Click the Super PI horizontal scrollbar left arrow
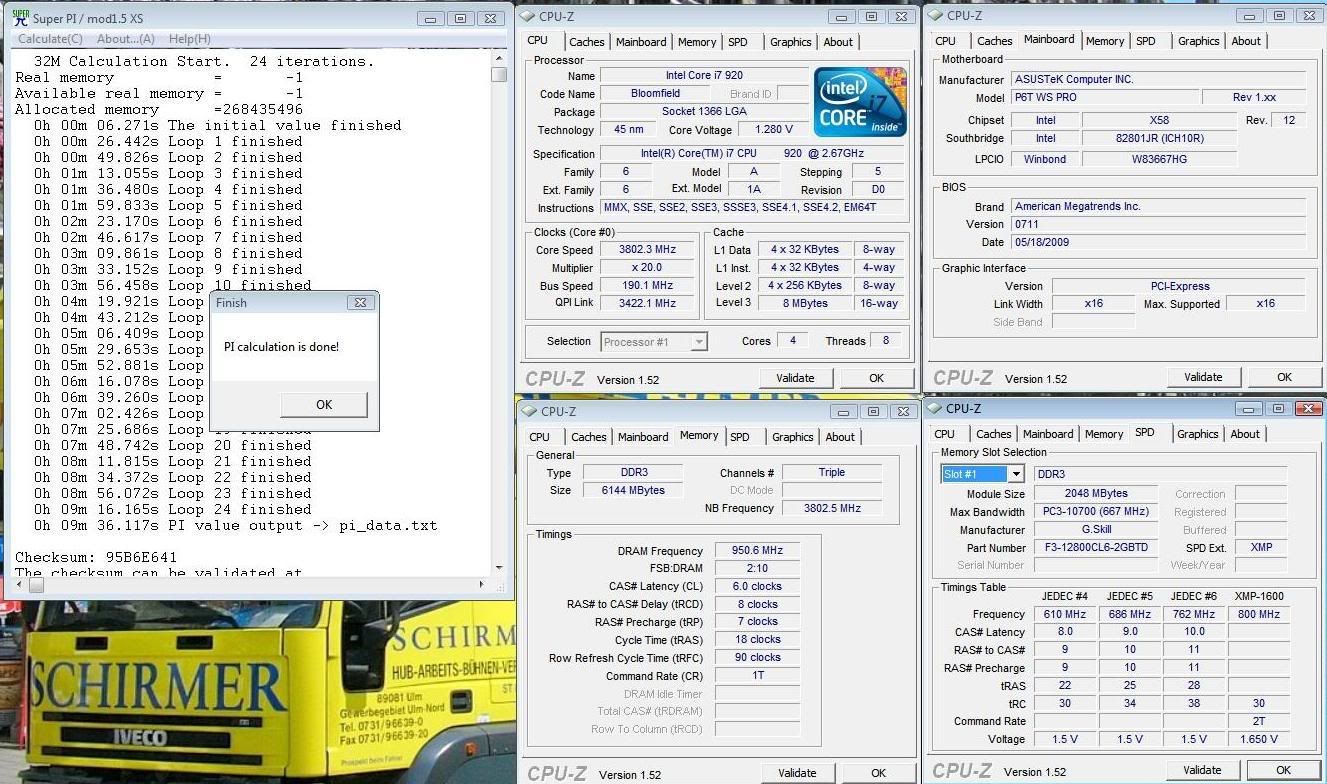The width and height of the screenshot is (1327, 784). coord(18,583)
